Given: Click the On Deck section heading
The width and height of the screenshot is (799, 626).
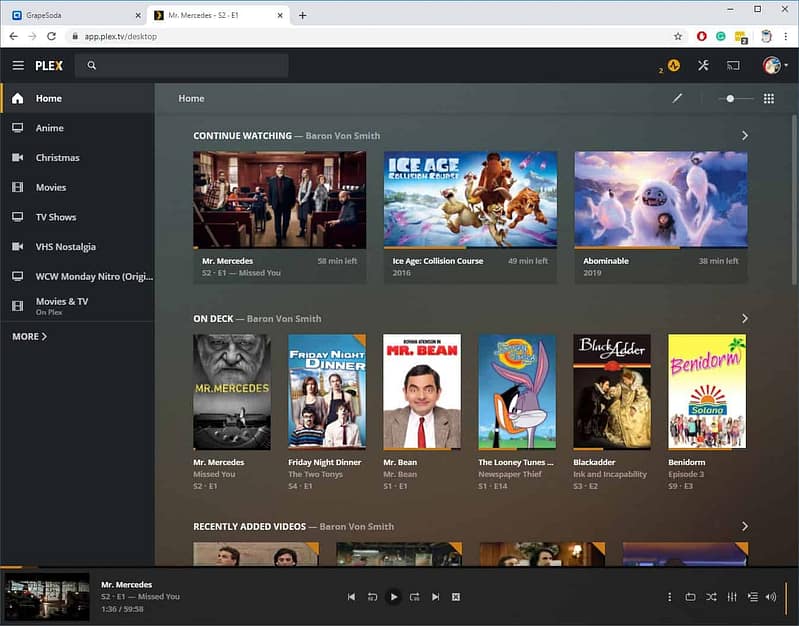Looking at the screenshot, I should (x=213, y=319).
